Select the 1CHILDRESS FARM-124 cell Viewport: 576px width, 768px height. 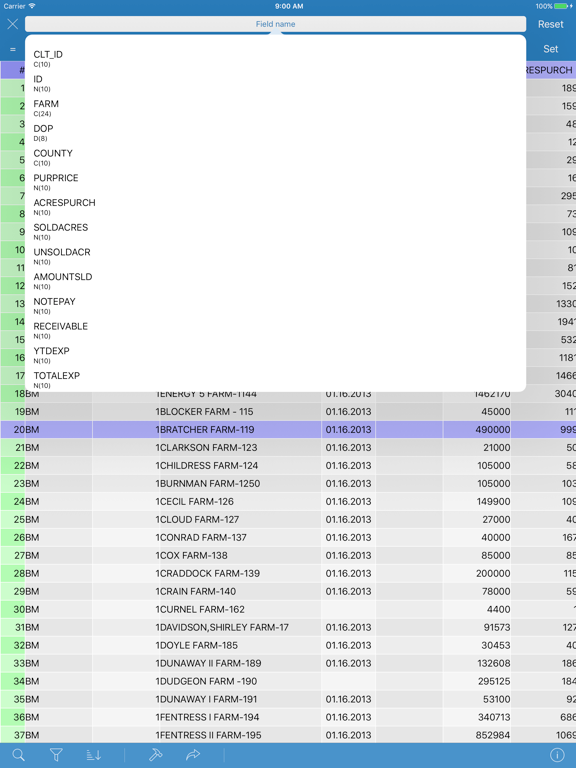[238, 466]
